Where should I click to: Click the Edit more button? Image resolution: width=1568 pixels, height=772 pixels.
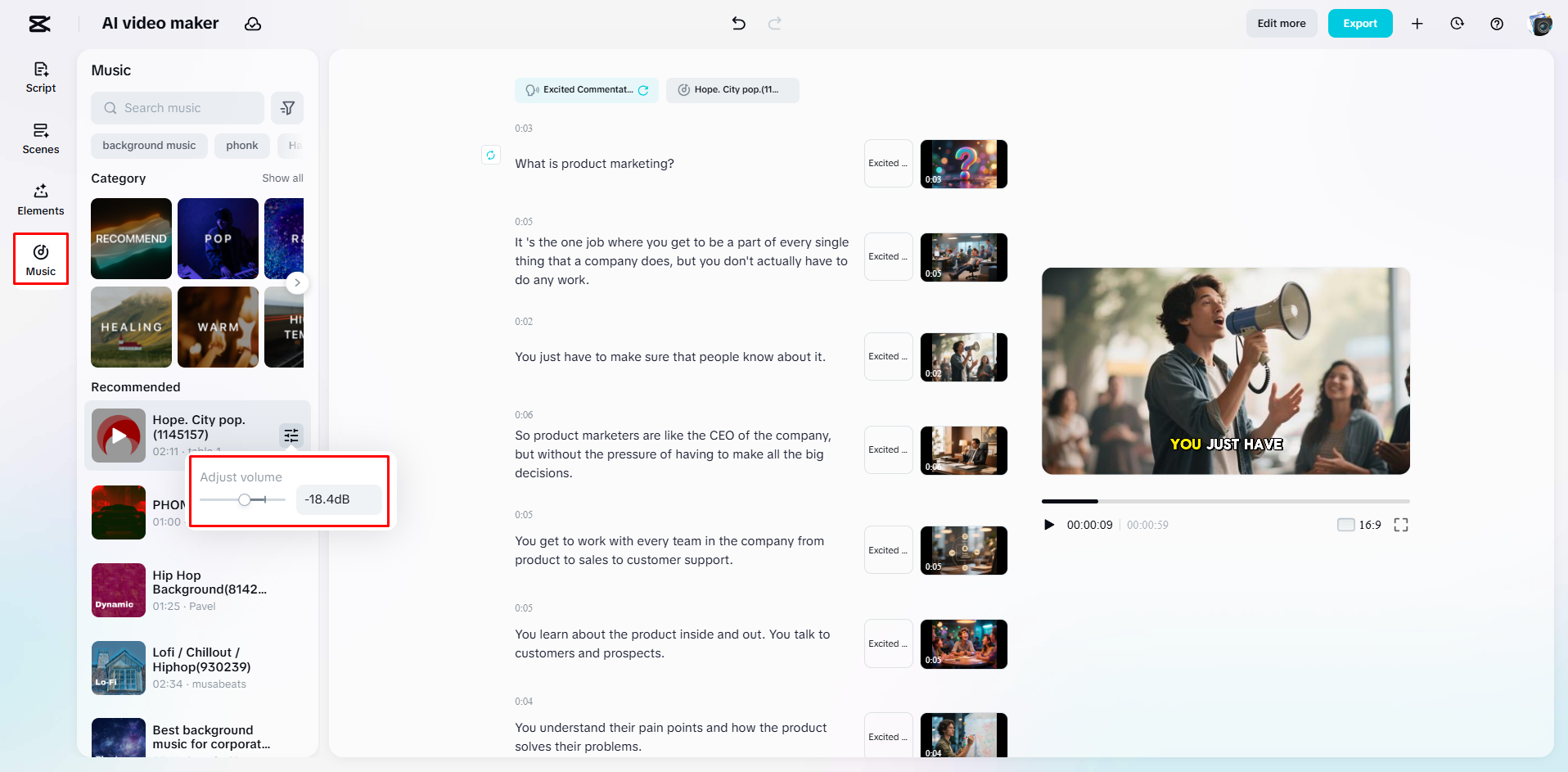(x=1282, y=24)
